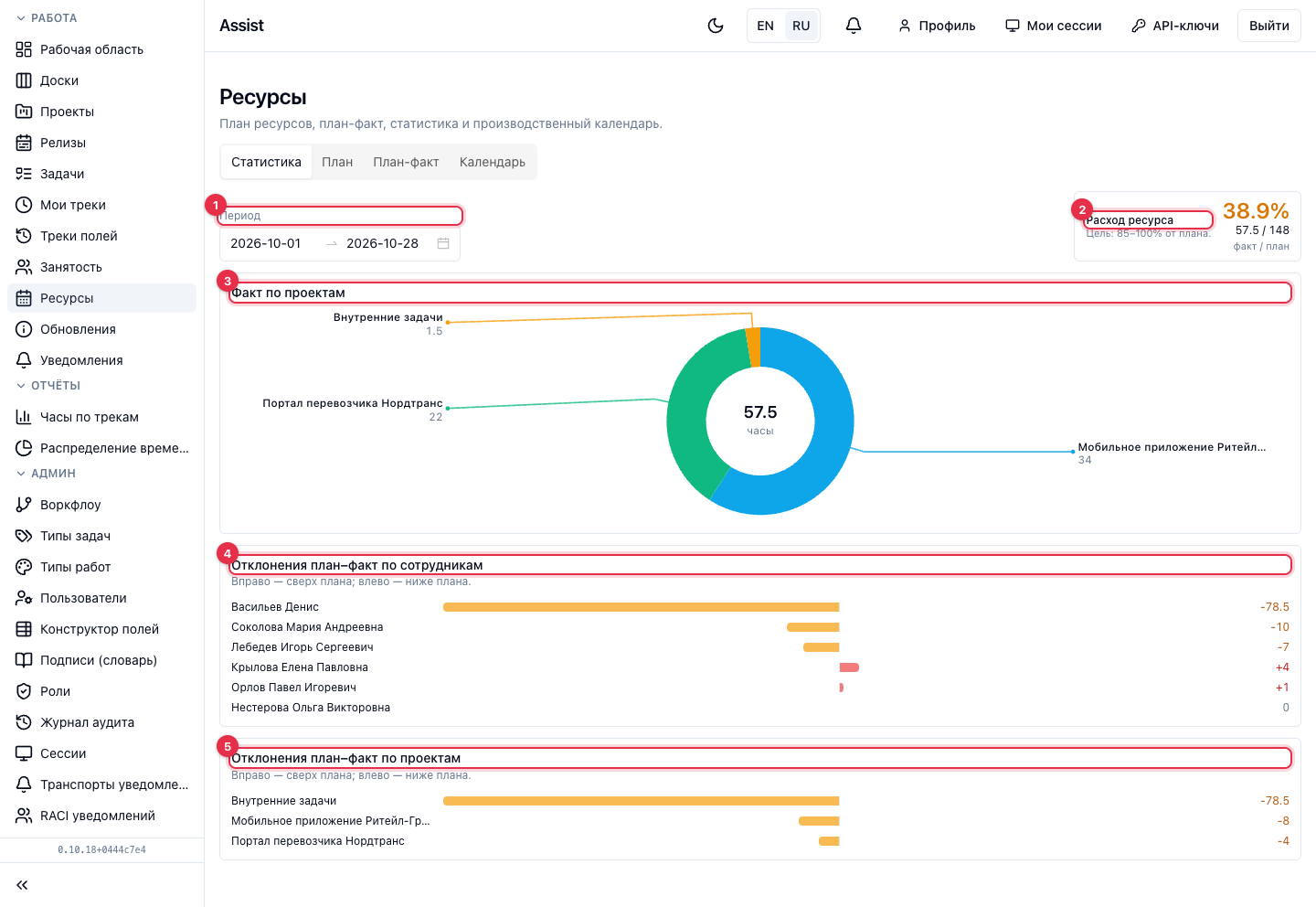
Task: Click the Релизы calendar icon
Action: (24, 143)
